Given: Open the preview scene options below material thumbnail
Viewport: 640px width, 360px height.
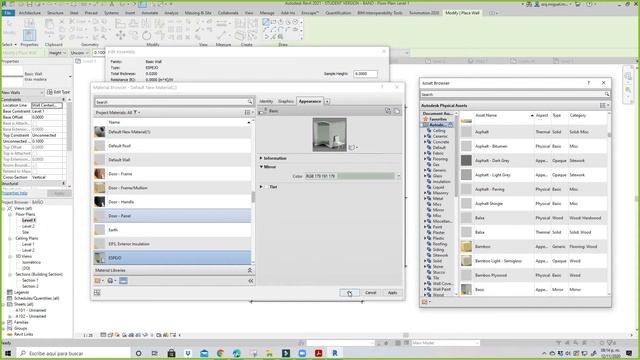Looking at the screenshot, I should [353, 147].
